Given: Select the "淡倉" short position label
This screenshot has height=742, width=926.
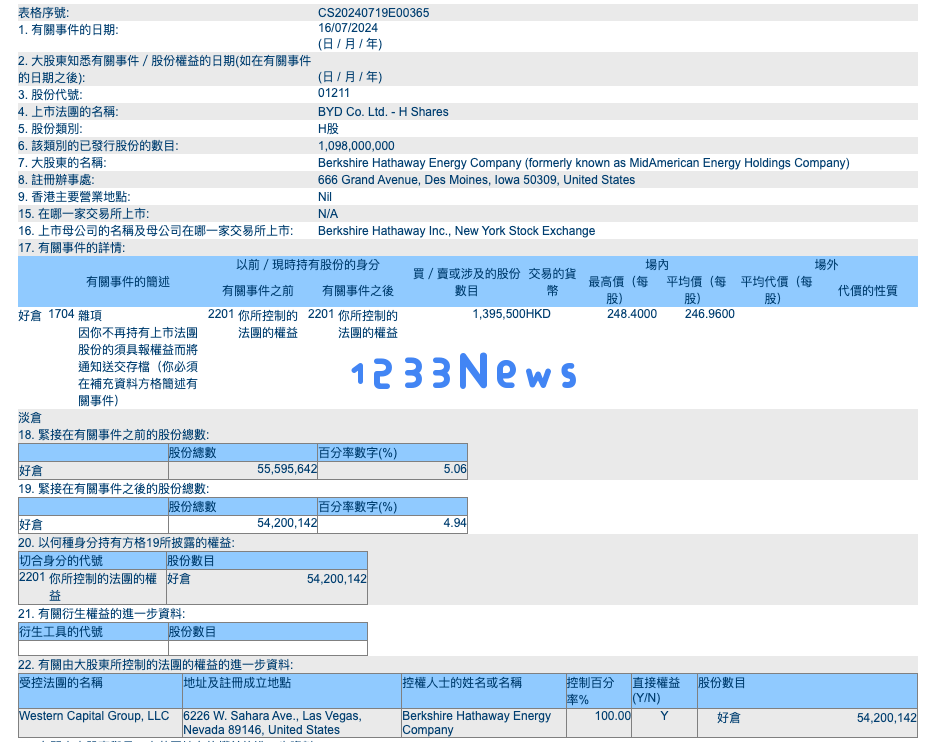Looking at the screenshot, I should 30,418.
